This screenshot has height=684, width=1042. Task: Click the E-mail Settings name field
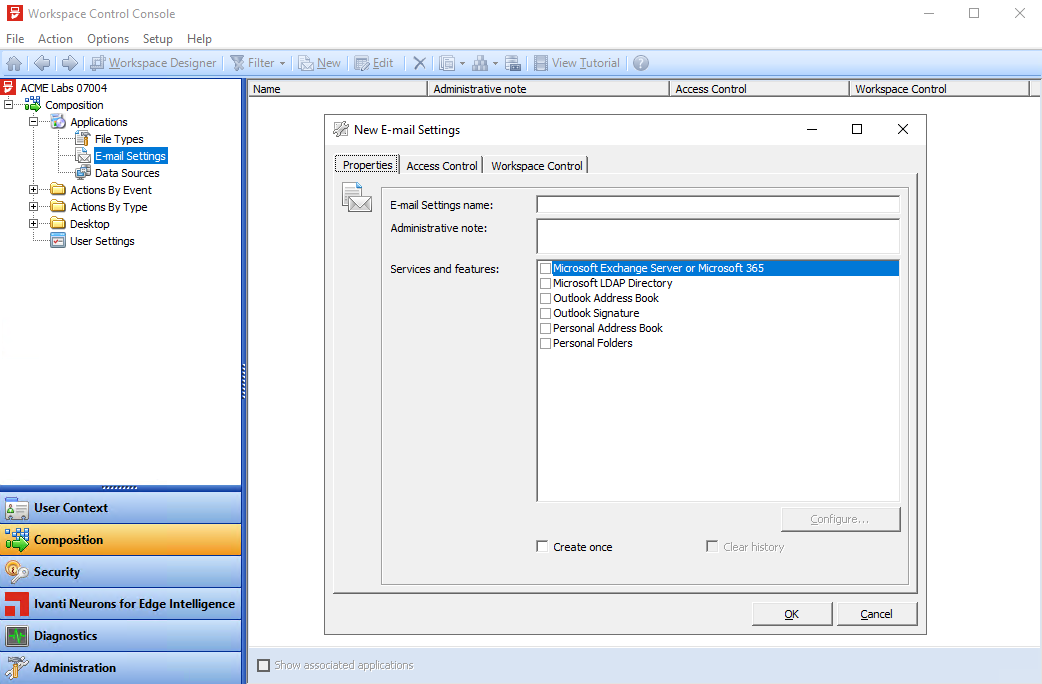(718, 205)
